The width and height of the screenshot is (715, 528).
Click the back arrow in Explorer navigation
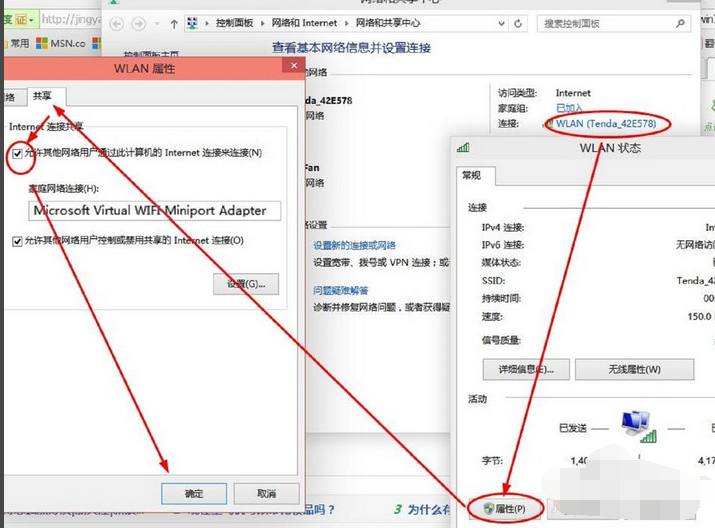pos(117,23)
